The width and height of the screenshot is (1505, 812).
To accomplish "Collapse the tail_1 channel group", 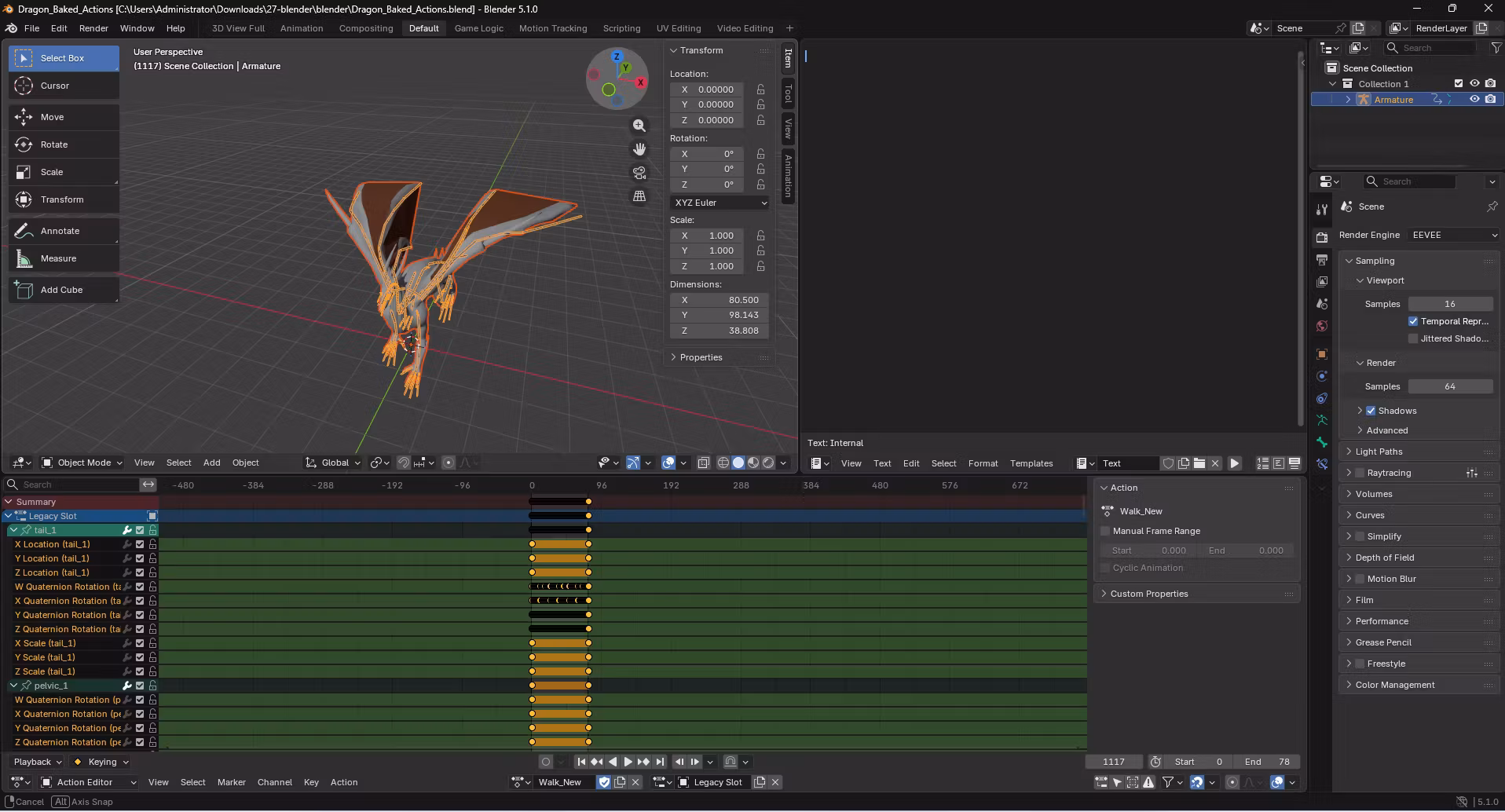I will coord(13,530).
